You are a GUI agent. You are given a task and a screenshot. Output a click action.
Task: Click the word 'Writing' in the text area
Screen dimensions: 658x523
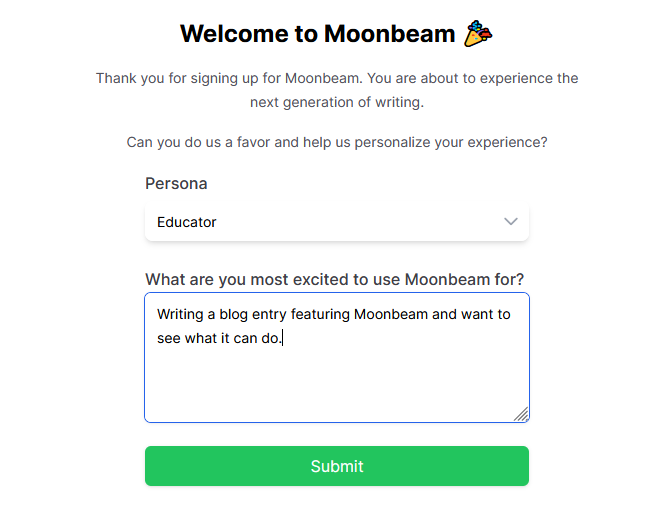point(180,314)
